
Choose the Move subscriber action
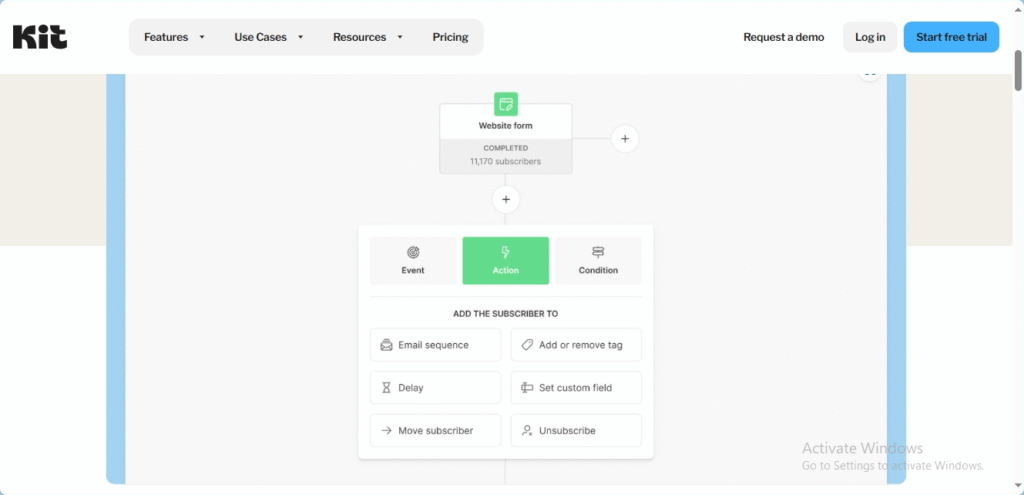pyautogui.click(x=436, y=430)
